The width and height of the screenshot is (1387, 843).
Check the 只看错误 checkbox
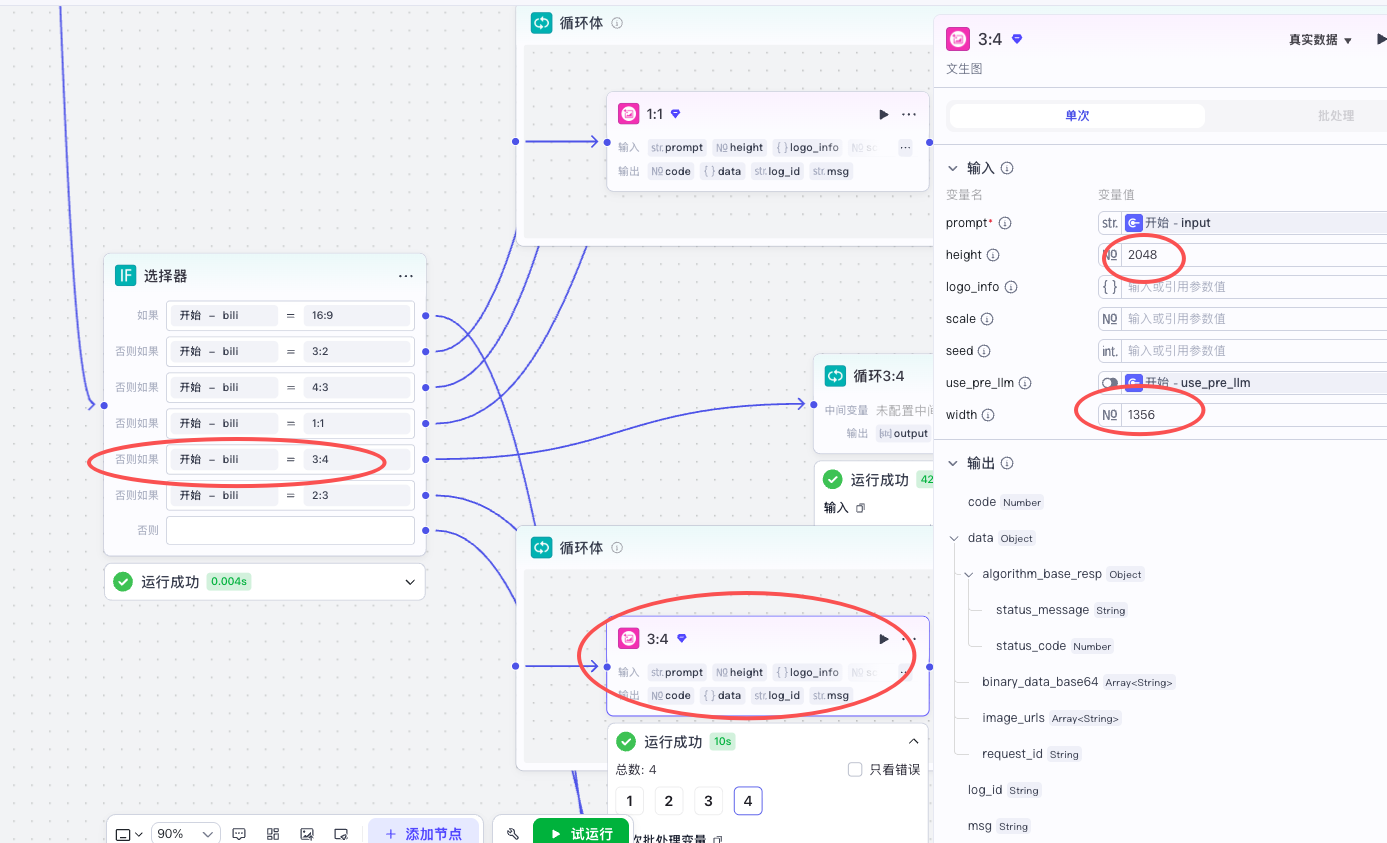click(855, 770)
